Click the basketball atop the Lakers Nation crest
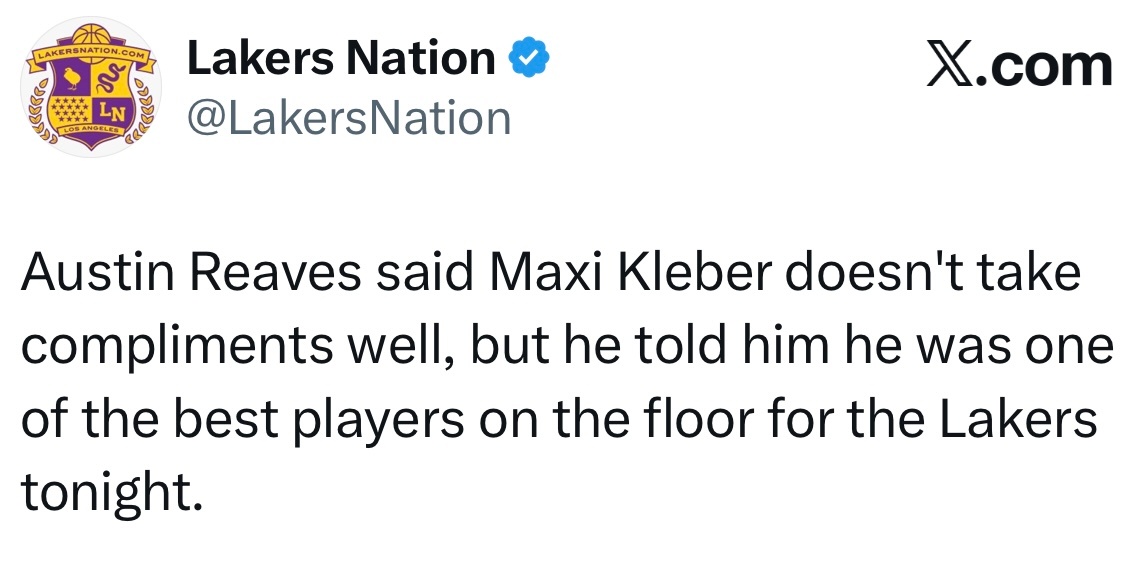The width and height of the screenshot is (1140, 583). point(91,35)
